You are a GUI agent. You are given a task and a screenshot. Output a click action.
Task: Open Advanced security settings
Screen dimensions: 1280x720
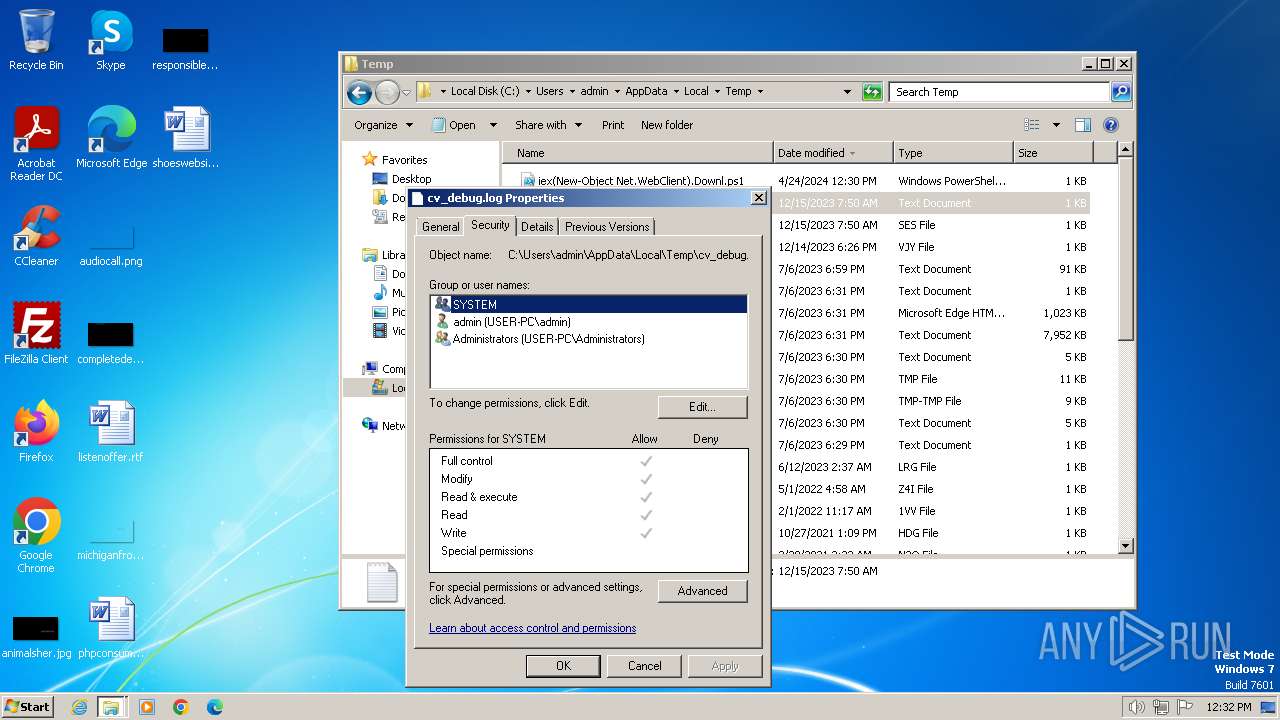coord(702,591)
